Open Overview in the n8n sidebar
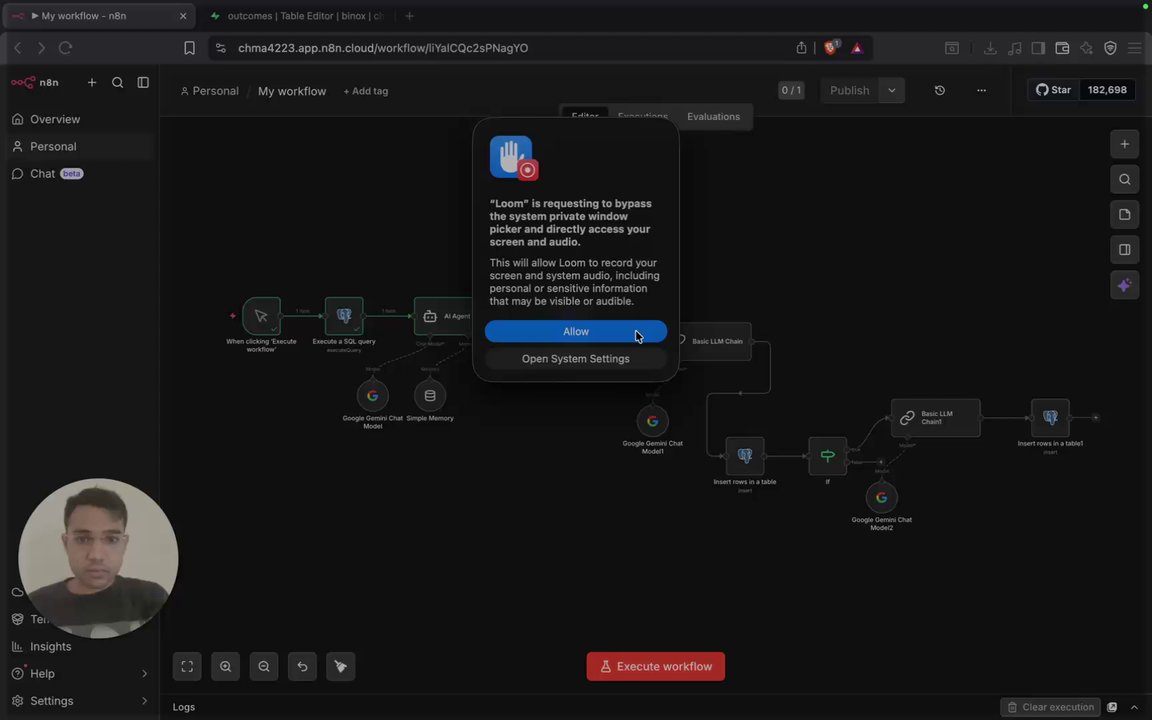The height and width of the screenshot is (720, 1152). tap(55, 119)
